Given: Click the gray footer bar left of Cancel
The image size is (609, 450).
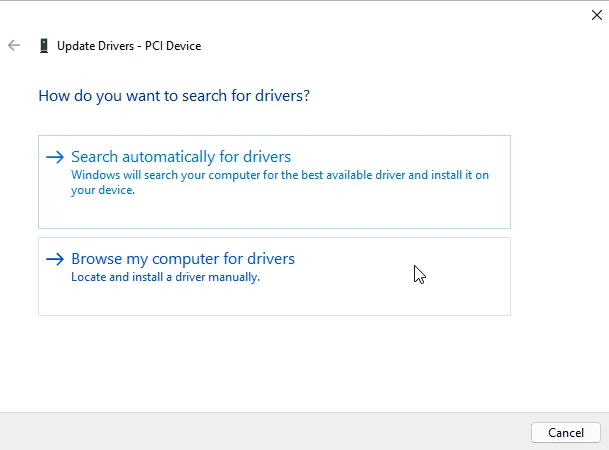Looking at the screenshot, I should coord(260,432).
